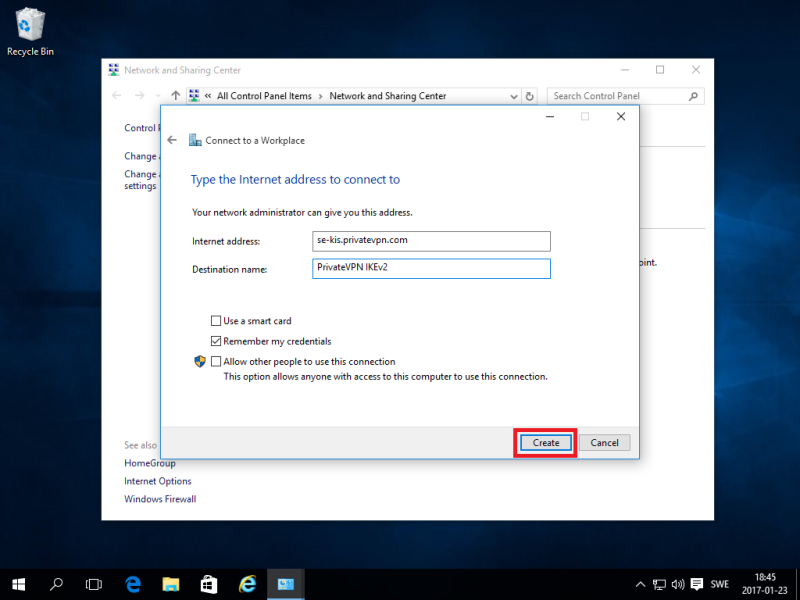Viewport: 800px width, 600px height.
Task: Enable Use a smart card checkbox
Action: 216,321
